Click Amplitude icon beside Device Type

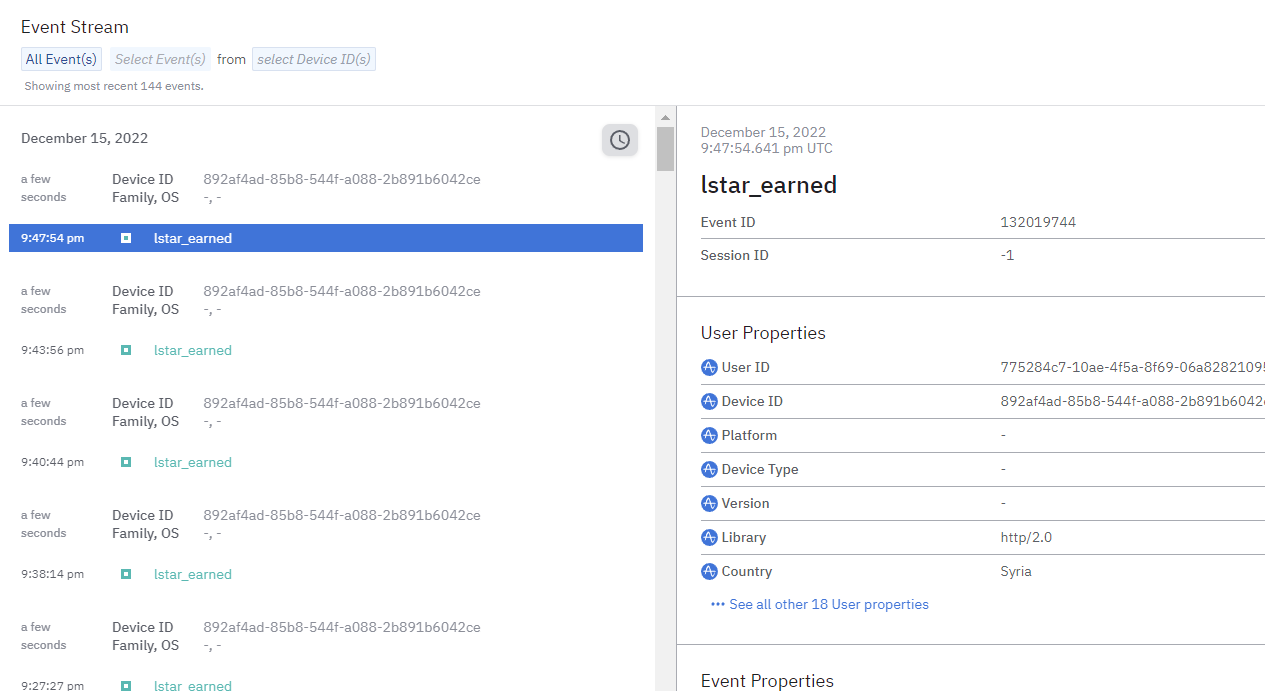click(710, 470)
